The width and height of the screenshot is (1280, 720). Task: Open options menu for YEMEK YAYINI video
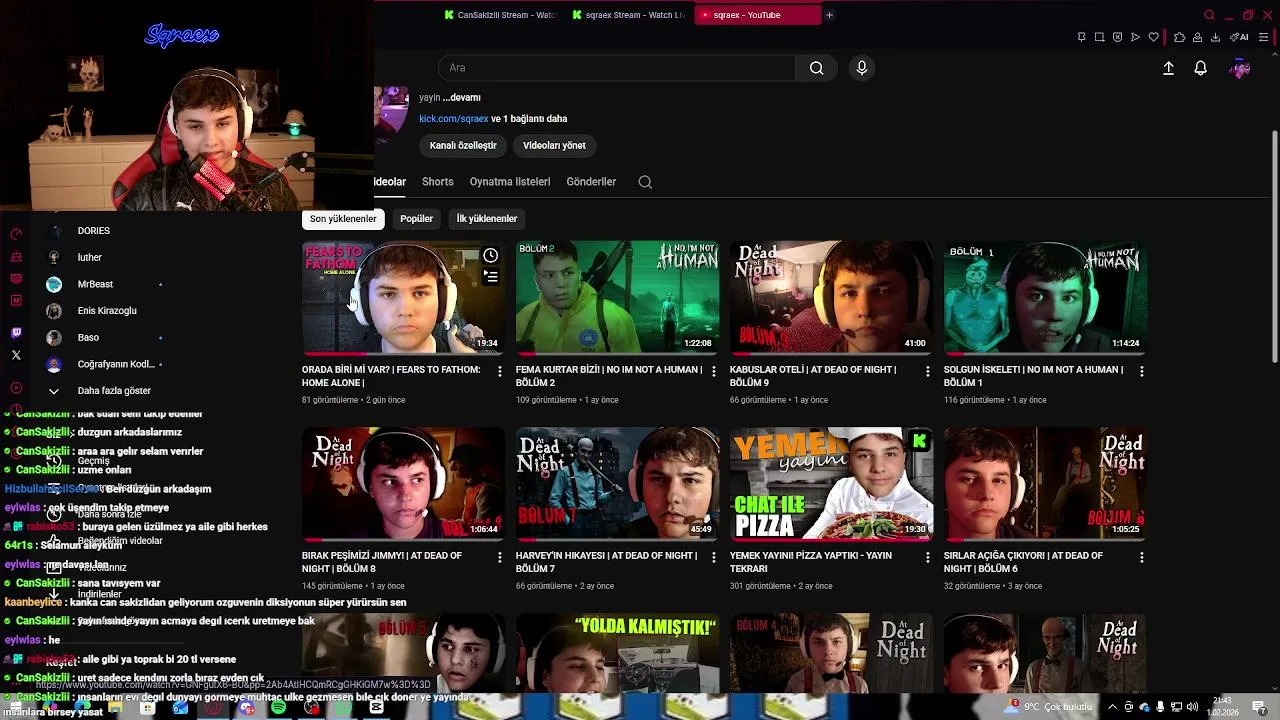pyautogui.click(x=927, y=557)
